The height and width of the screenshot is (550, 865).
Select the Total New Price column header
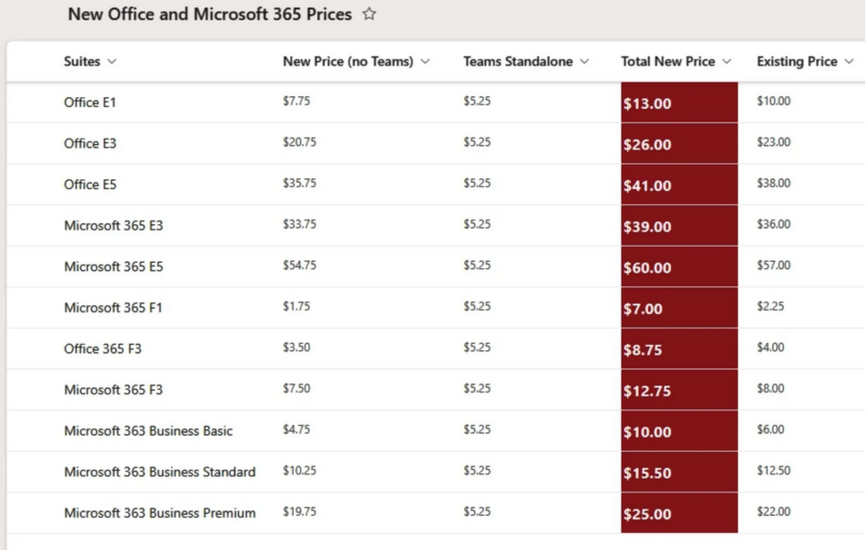pyautogui.click(x=668, y=61)
